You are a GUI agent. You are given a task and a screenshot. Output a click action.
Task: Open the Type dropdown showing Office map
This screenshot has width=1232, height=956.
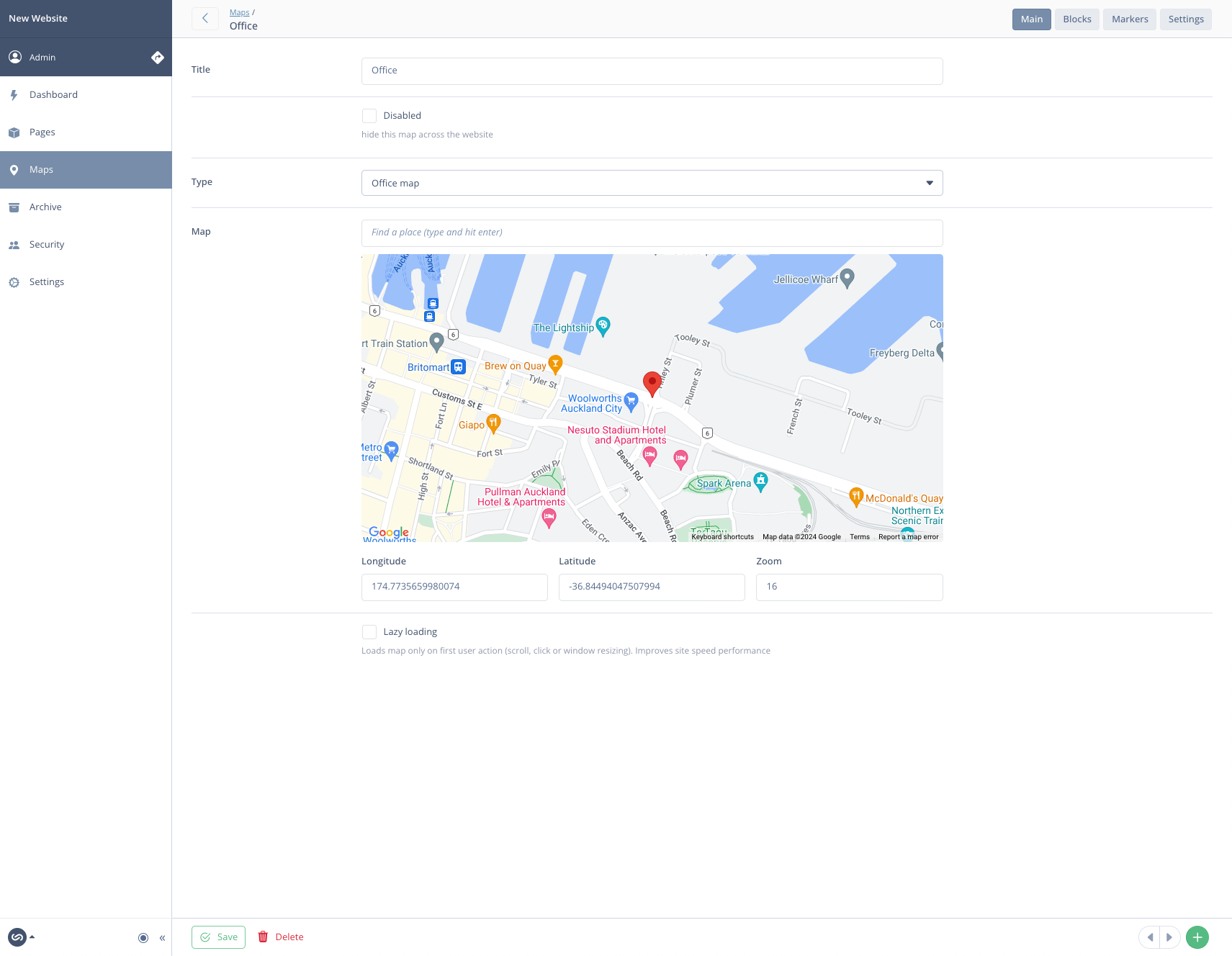pos(652,183)
